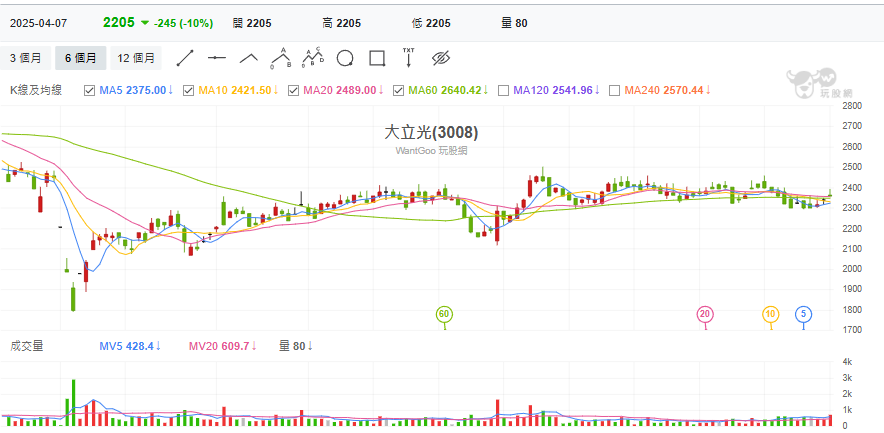This screenshot has width=884, height=433.
Task: Select the 6 個月 time range
Action: [80, 58]
